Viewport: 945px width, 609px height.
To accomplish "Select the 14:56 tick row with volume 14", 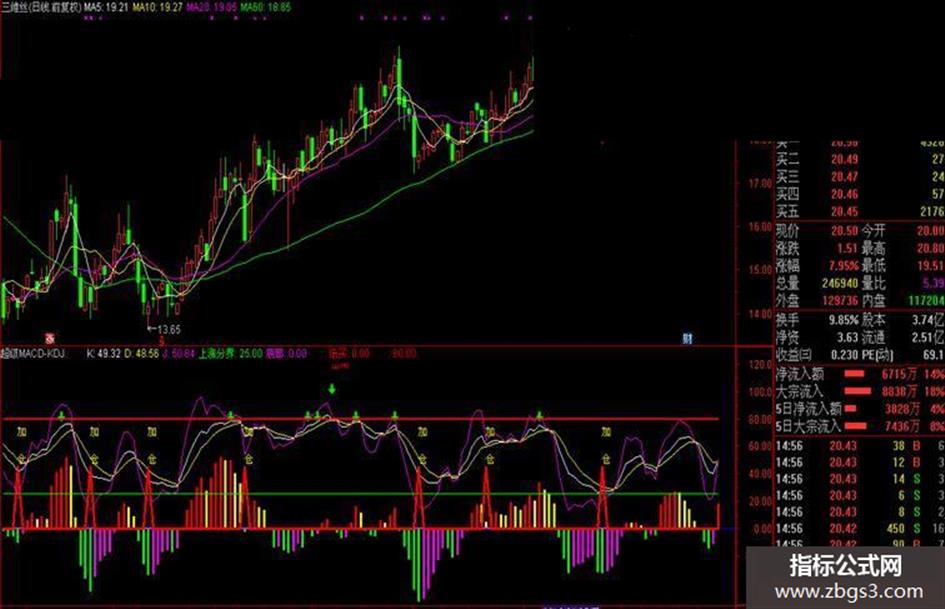I will point(860,479).
